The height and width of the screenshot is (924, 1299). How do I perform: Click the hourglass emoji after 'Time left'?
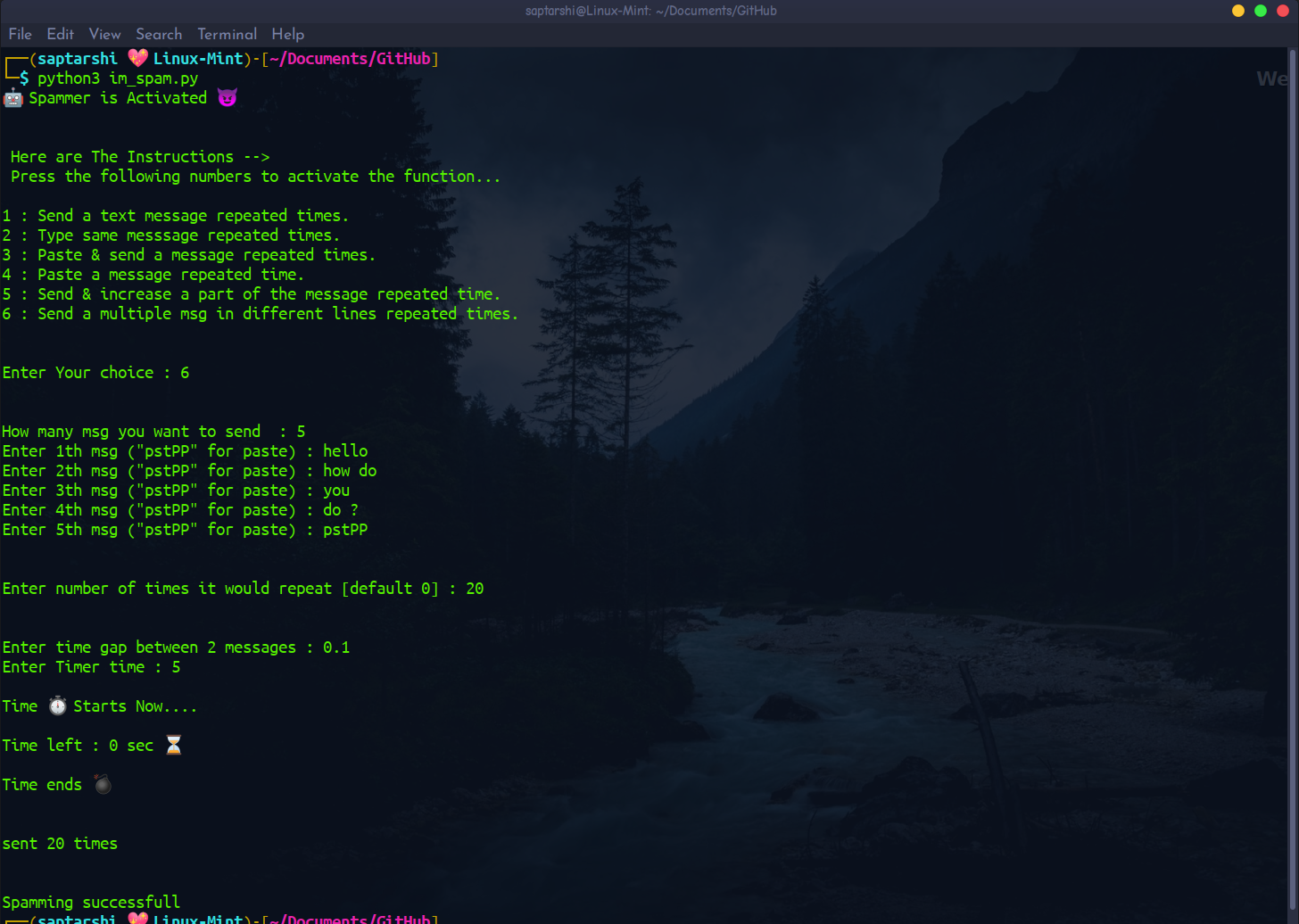174,746
